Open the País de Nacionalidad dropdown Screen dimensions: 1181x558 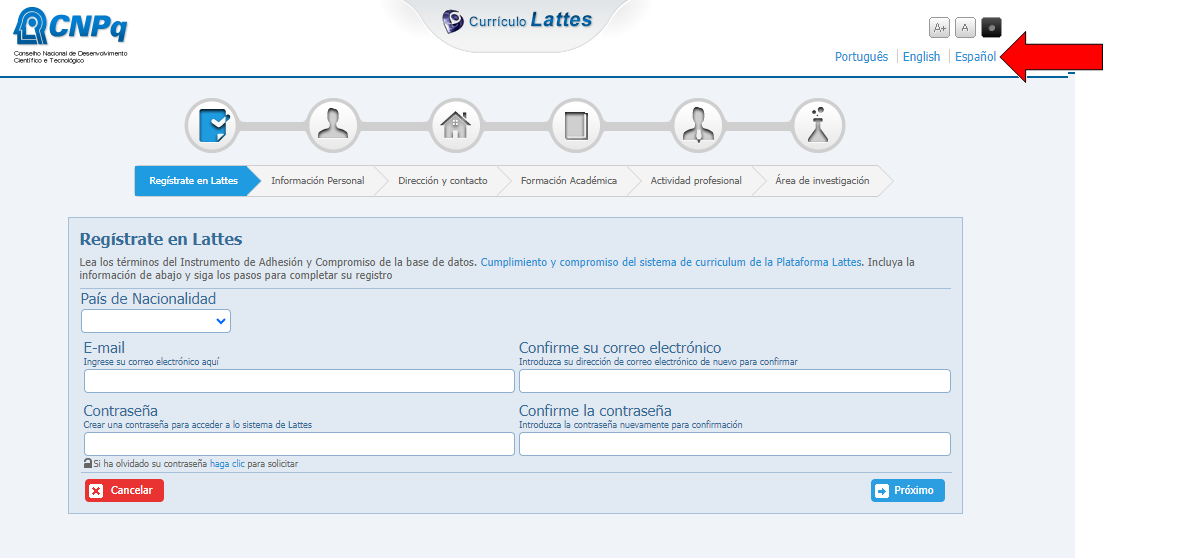point(156,321)
